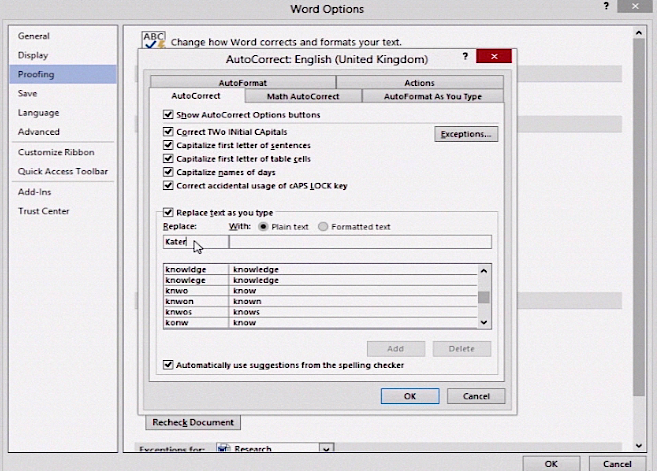Switch to the Actions tab
Image resolution: width=657 pixels, height=471 pixels.
click(419, 83)
